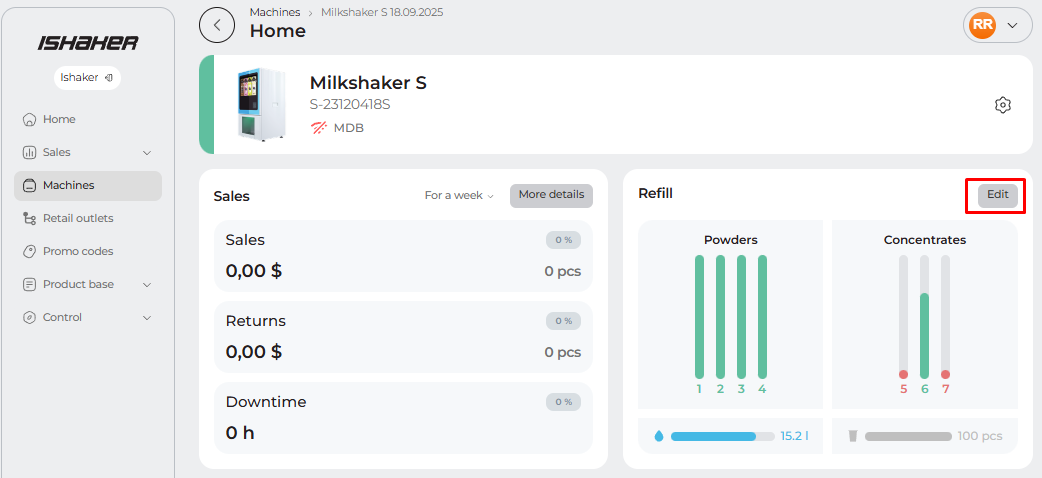Open the 'For a week' period dropdown
Image resolution: width=1042 pixels, height=478 pixels.
click(459, 196)
